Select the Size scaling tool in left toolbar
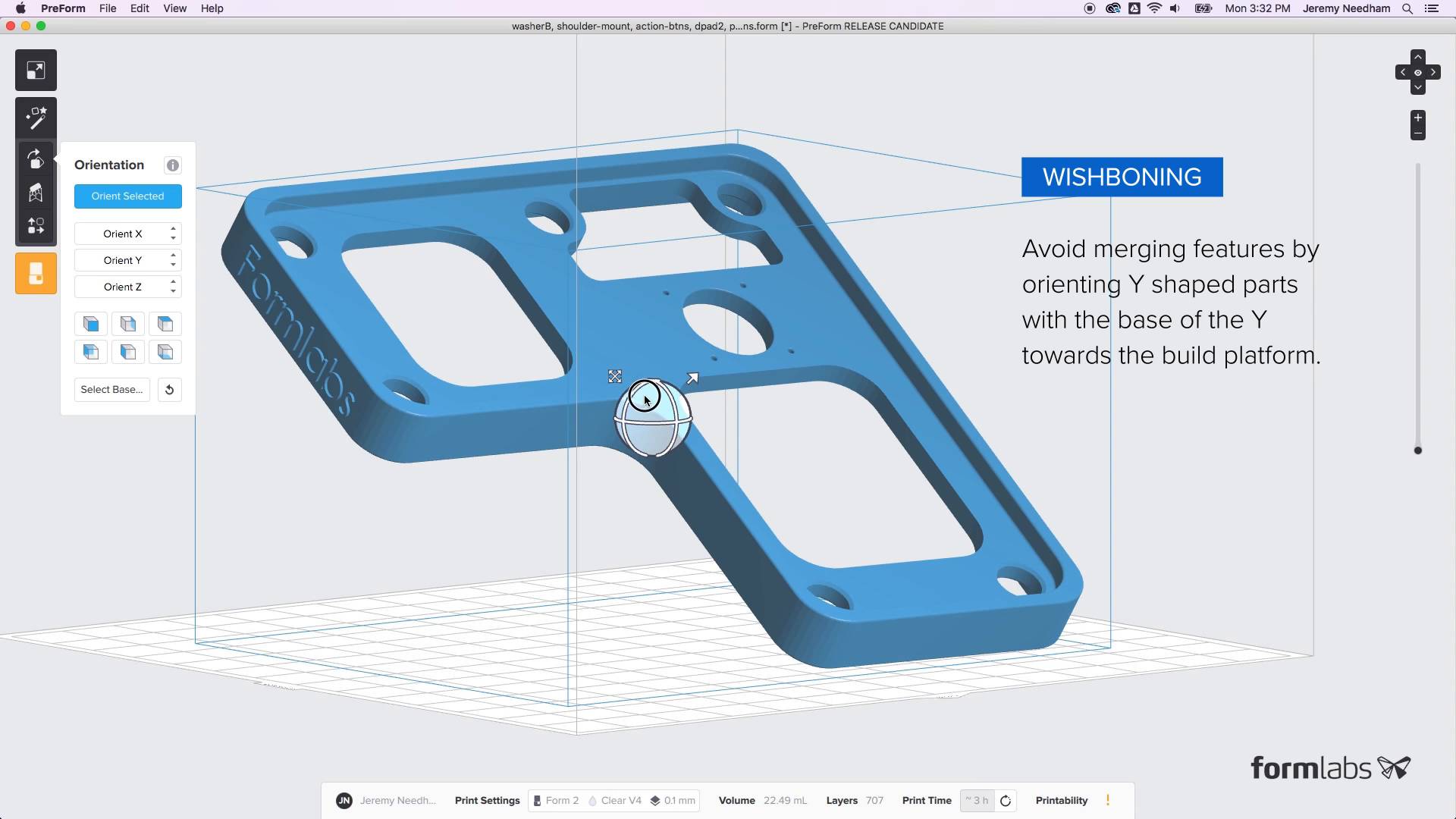 36,71
